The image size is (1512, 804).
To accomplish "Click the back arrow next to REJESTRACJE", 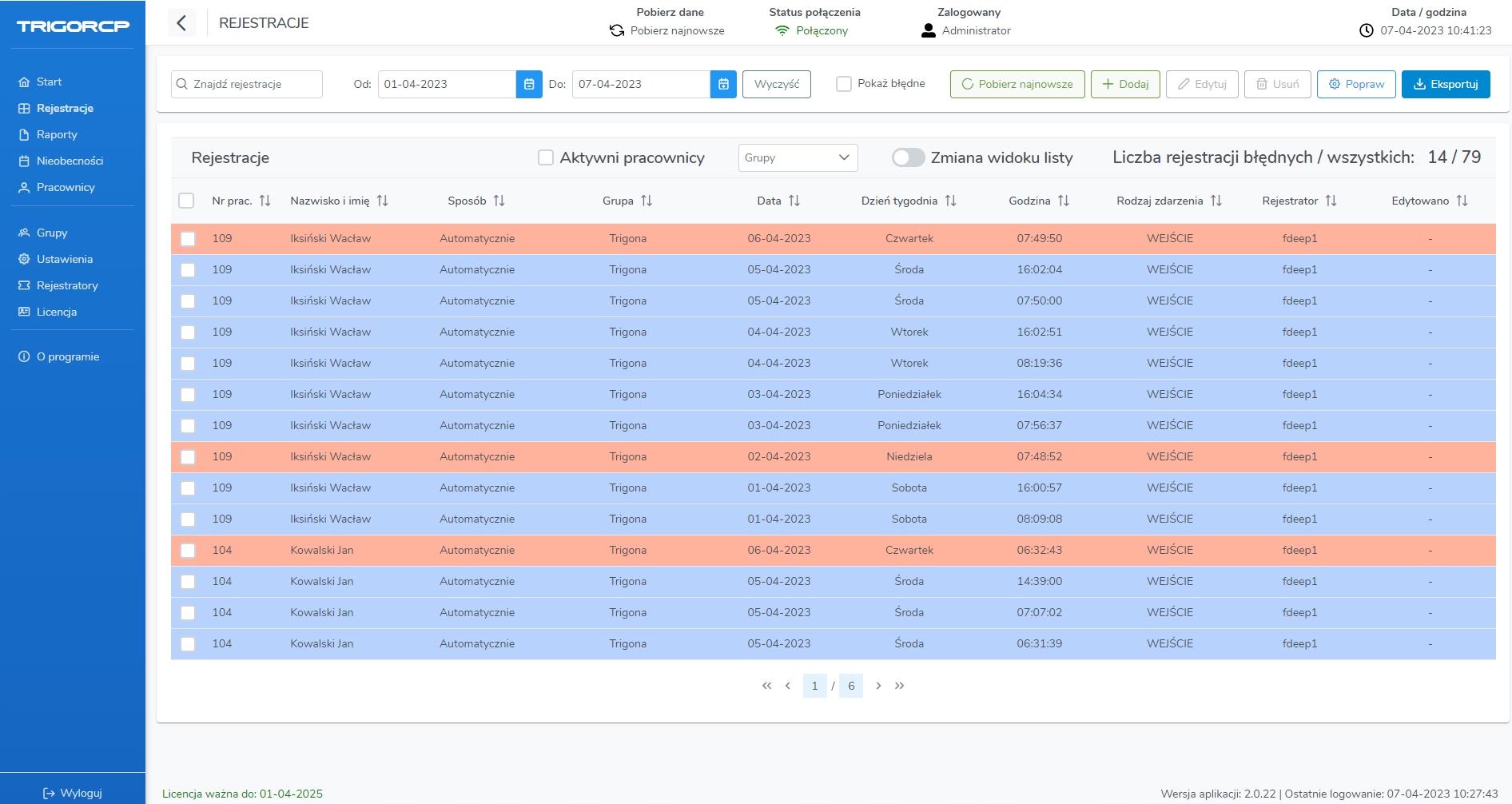I will pyautogui.click(x=181, y=23).
